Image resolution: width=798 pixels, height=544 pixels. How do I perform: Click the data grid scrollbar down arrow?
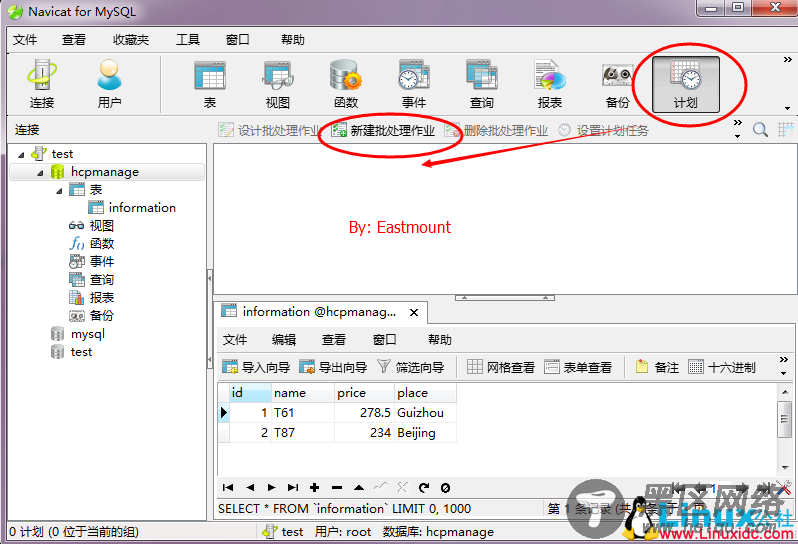point(784,467)
